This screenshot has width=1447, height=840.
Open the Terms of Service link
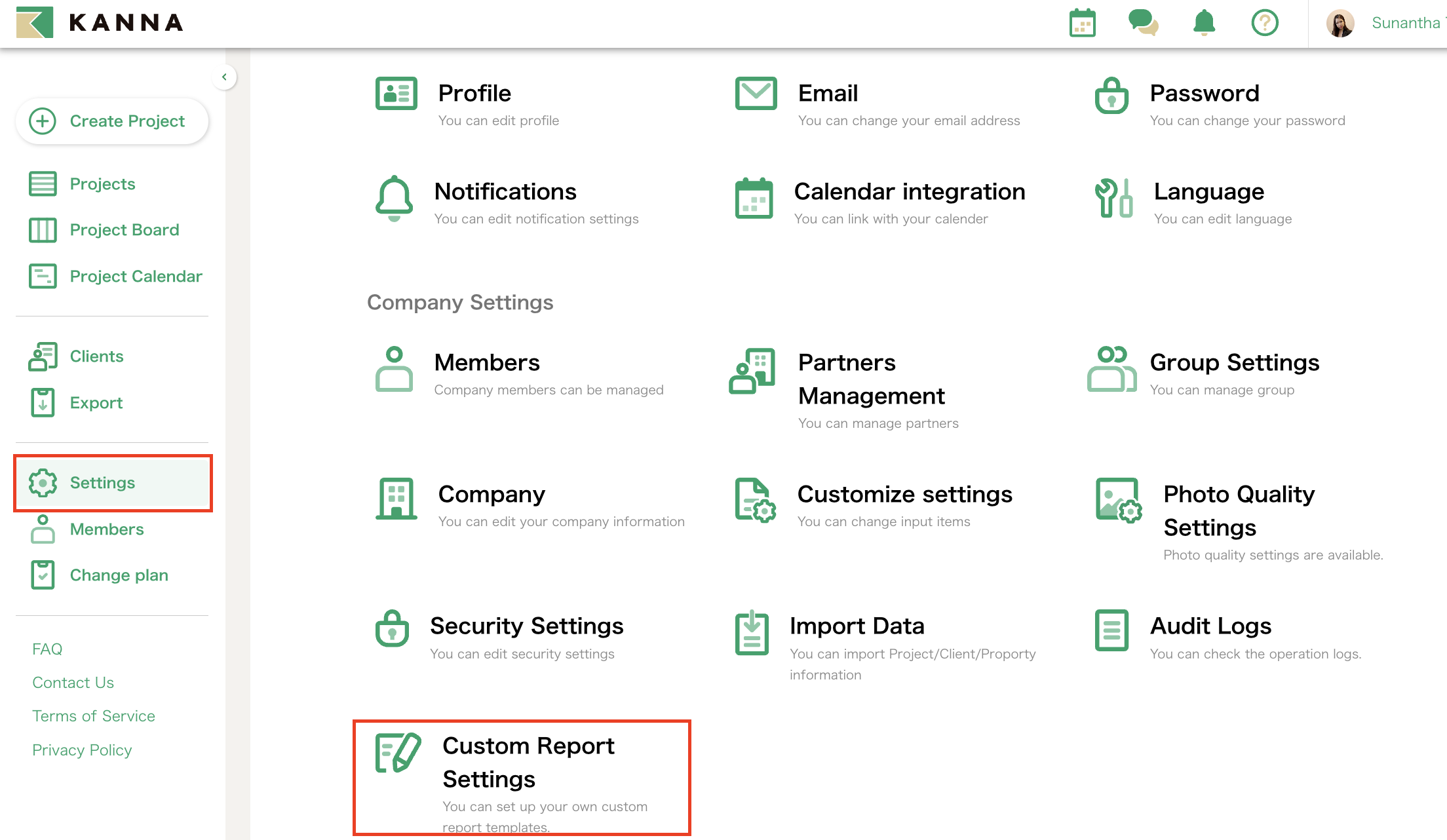(x=94, y=716)
